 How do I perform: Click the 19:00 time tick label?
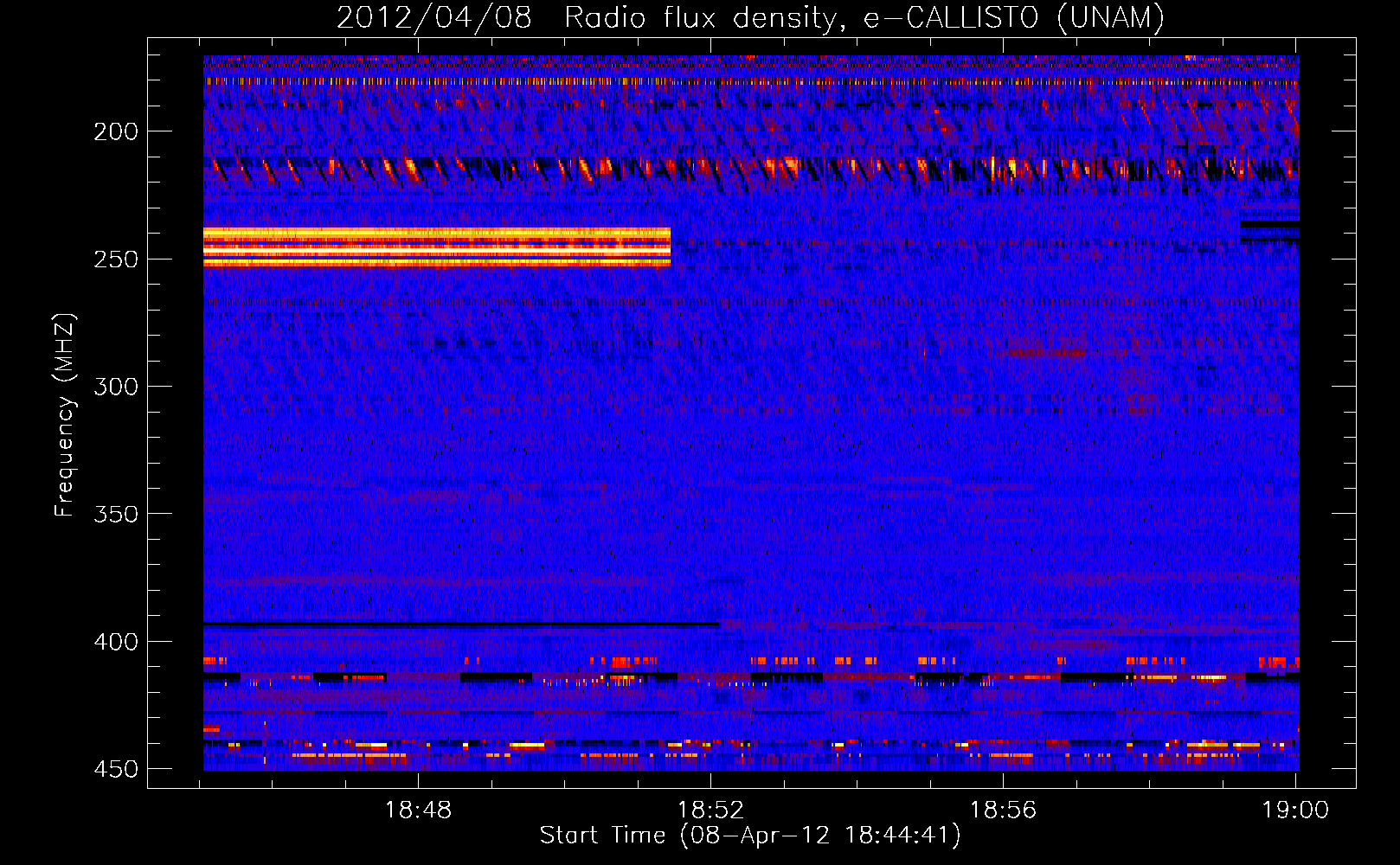(1295, 811)
